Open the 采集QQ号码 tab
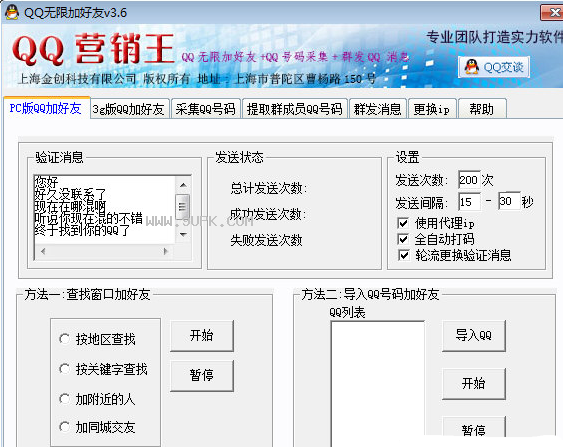 (205, 109)
